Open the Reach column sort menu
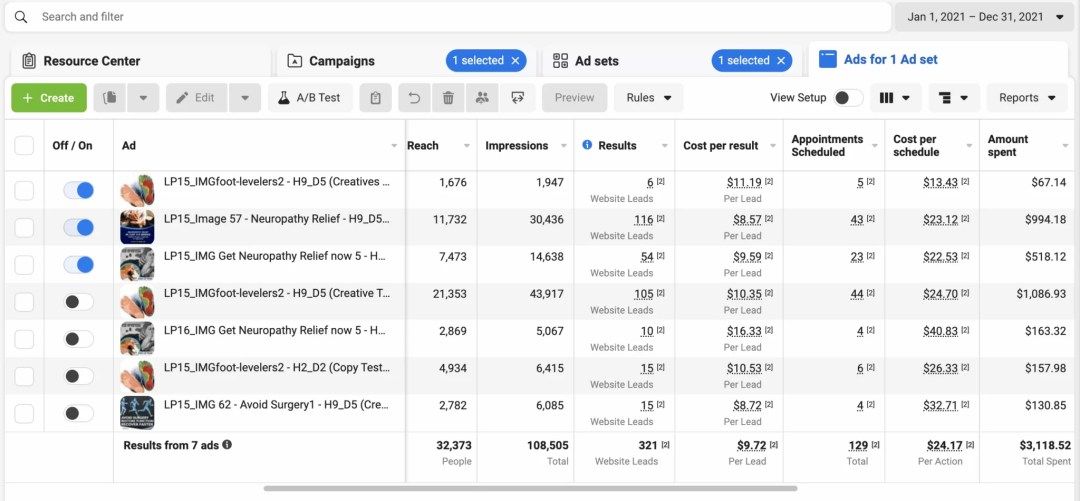The image size is (1080, 501). pos(466,145)
